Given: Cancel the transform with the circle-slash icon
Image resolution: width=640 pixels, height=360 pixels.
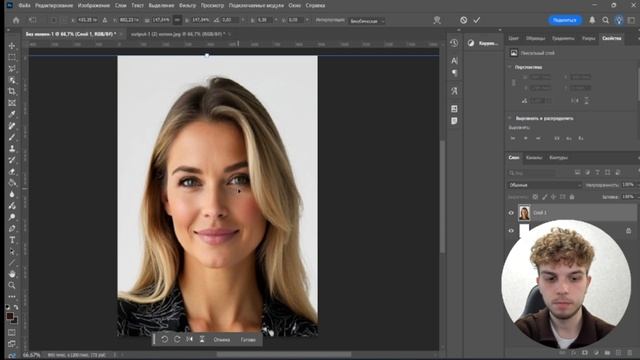Looking at the screenshot, I should pyautogui.click(x=463, y=20).
